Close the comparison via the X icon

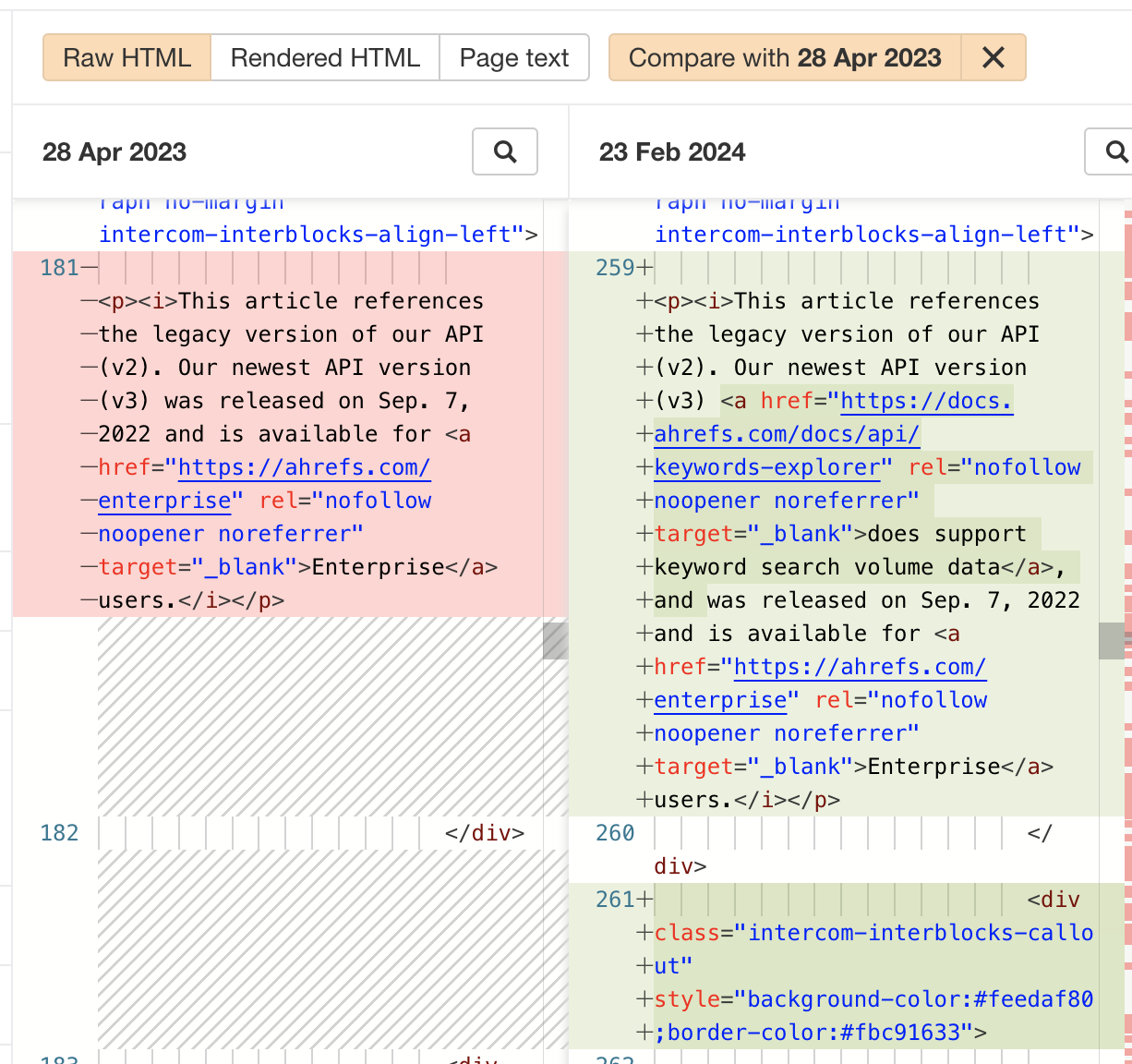pos(994,57)
